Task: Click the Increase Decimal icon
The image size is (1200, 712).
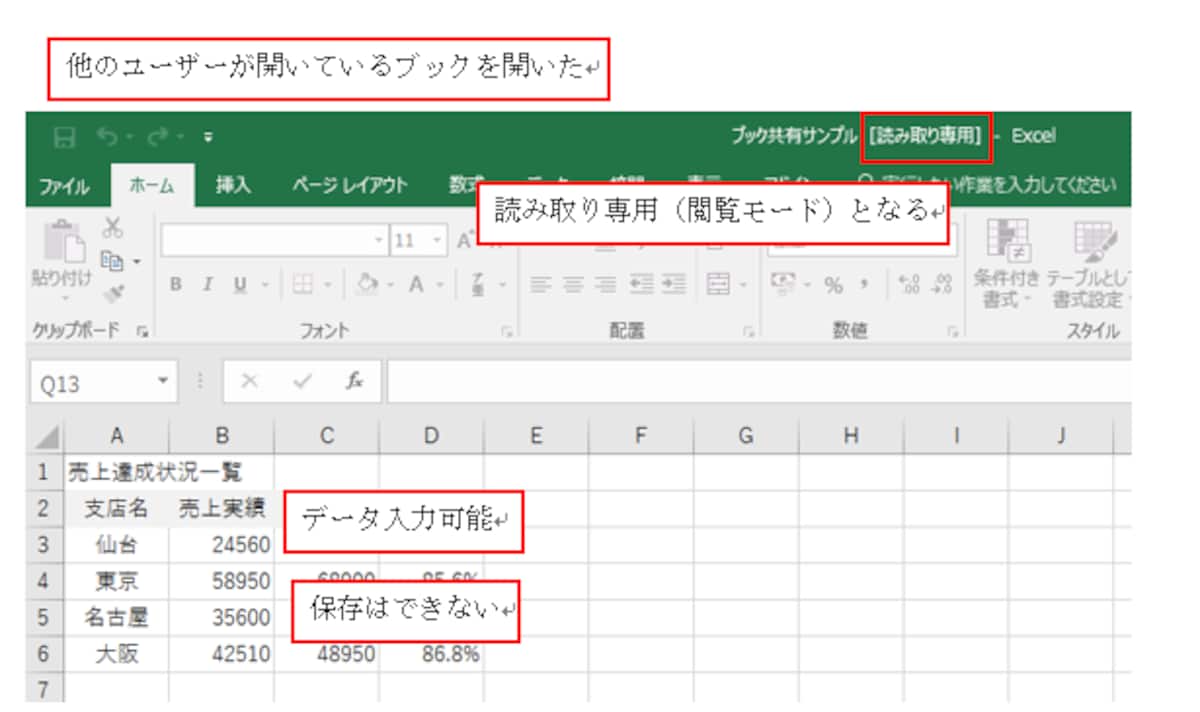Action: (910, 286)
